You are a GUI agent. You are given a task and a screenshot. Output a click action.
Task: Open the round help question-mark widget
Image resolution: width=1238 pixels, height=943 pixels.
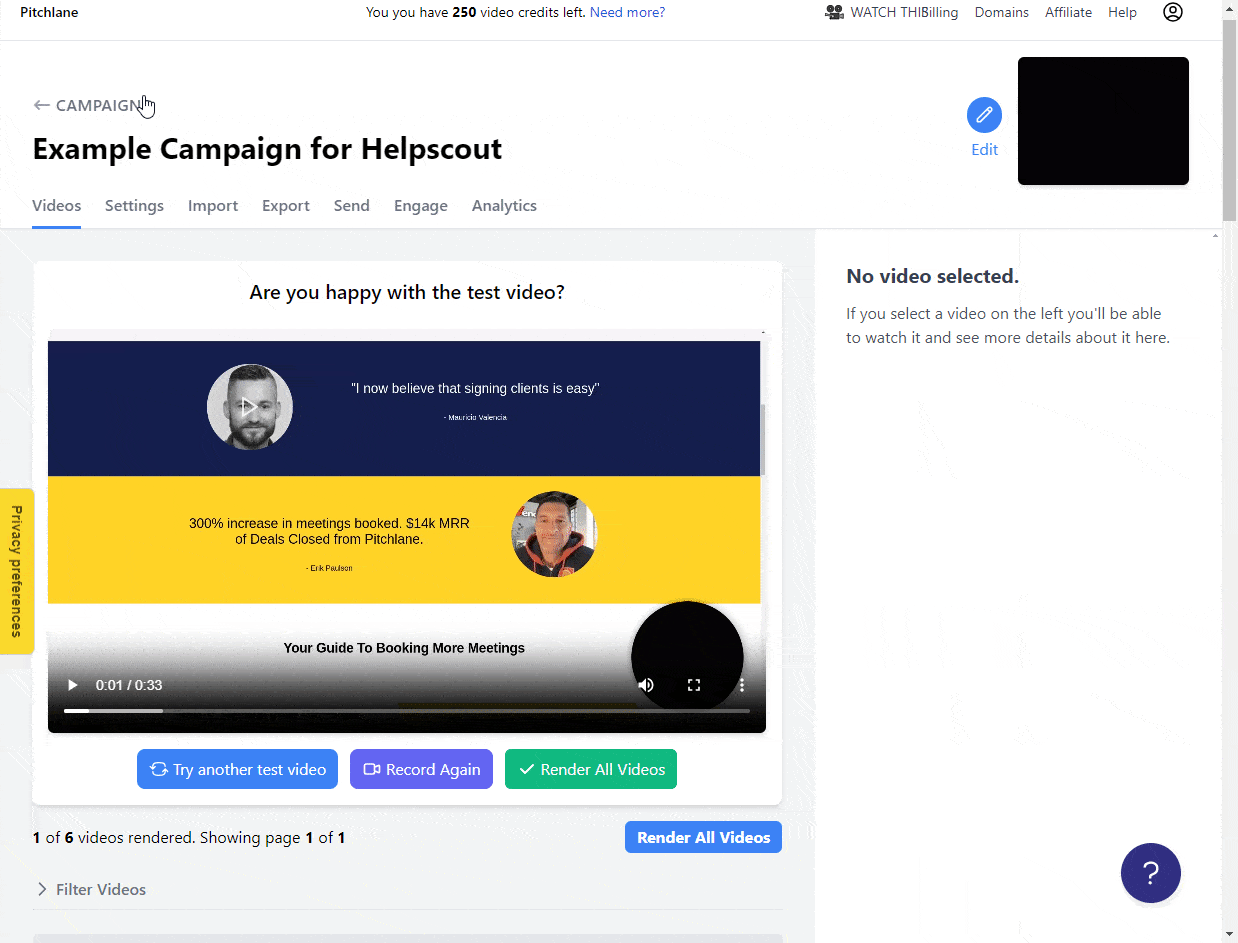point(1151,873)
